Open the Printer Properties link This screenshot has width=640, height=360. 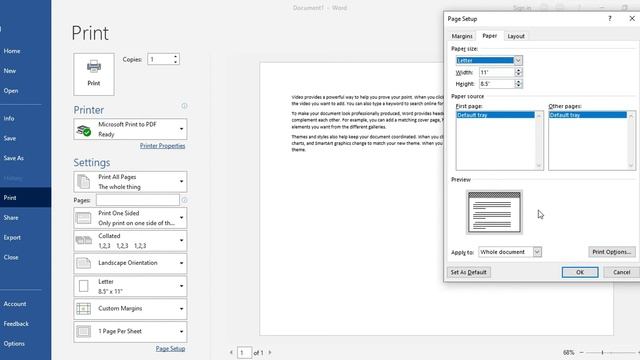point(162,146)
